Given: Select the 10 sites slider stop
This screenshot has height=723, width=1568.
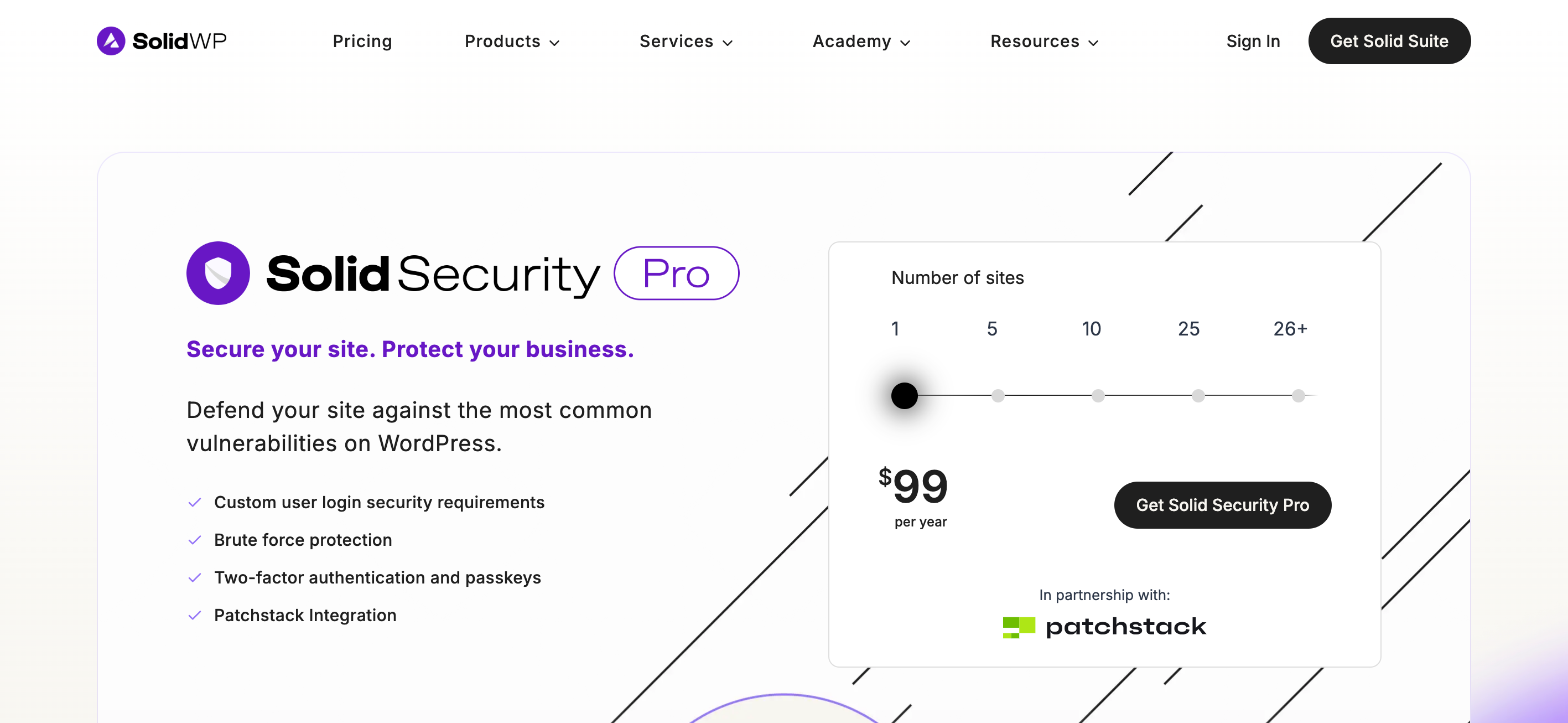Looking at the screenshot, I should coord(1098,396).
